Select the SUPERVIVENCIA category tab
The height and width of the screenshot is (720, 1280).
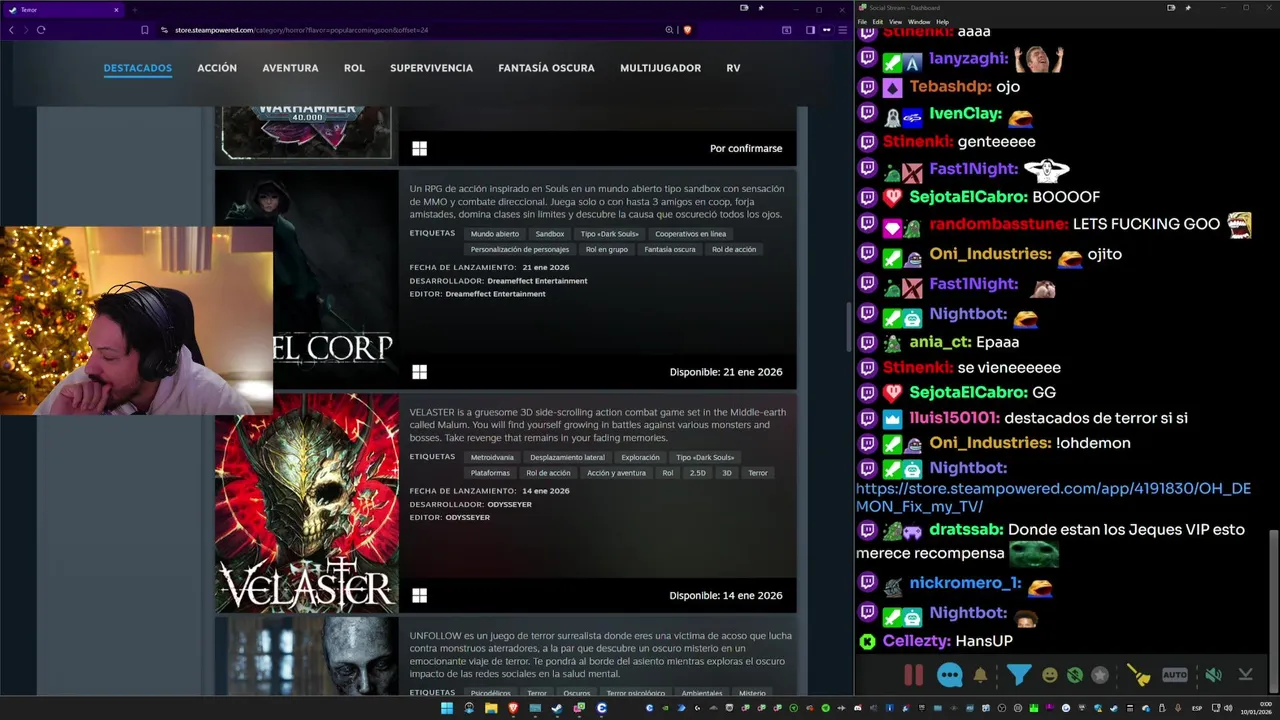coord(431,68)
